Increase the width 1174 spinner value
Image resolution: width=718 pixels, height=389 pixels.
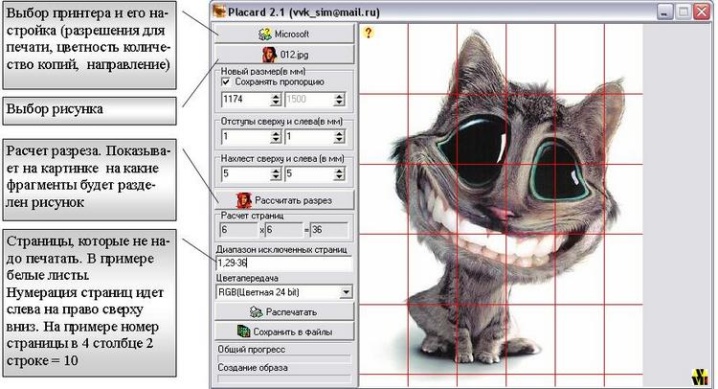(x=276, y=96)
